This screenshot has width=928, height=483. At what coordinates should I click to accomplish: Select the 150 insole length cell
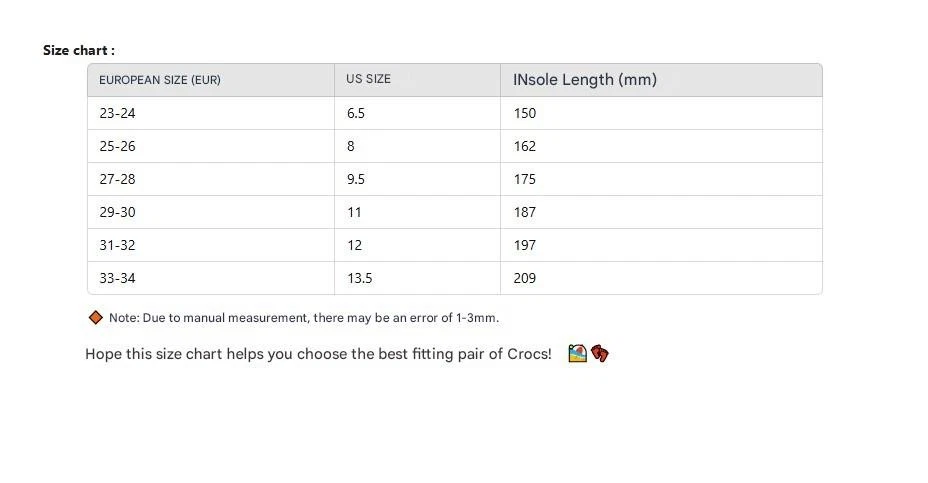point(525,113)
